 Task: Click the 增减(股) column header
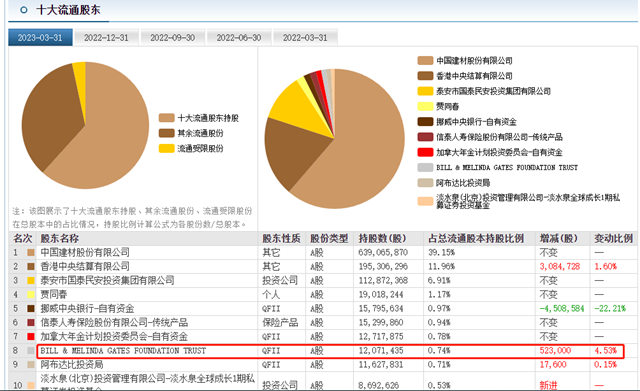coord(558,238)
